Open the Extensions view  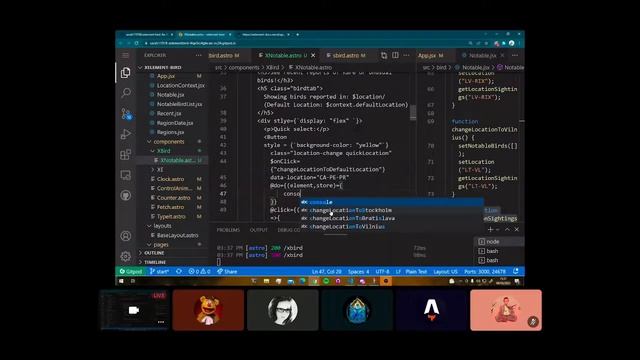[x=126, y=154]
